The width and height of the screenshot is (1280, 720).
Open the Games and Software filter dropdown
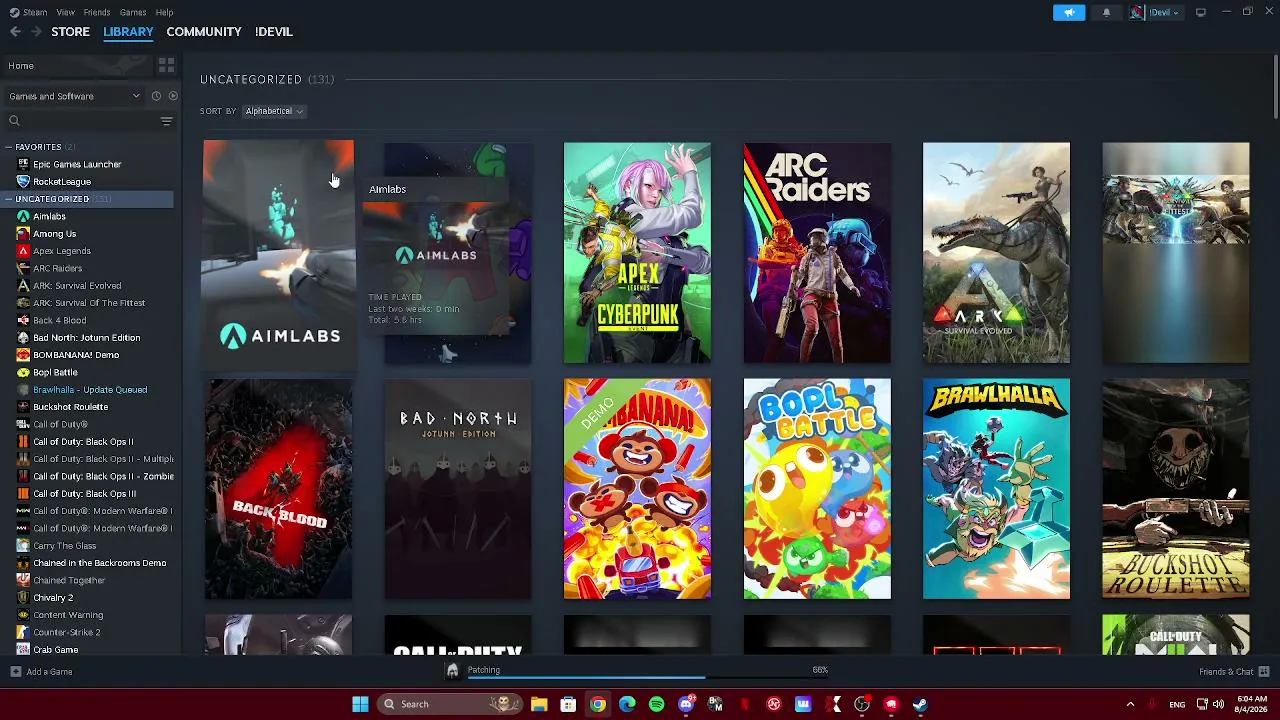(x=74, y=96)
